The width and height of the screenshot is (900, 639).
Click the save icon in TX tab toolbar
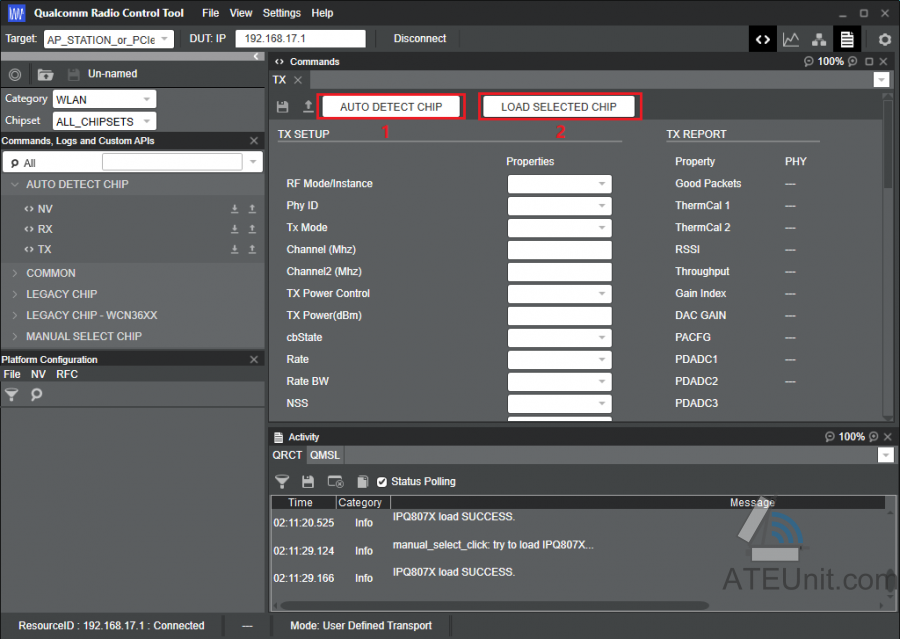[x=282, y=107]
